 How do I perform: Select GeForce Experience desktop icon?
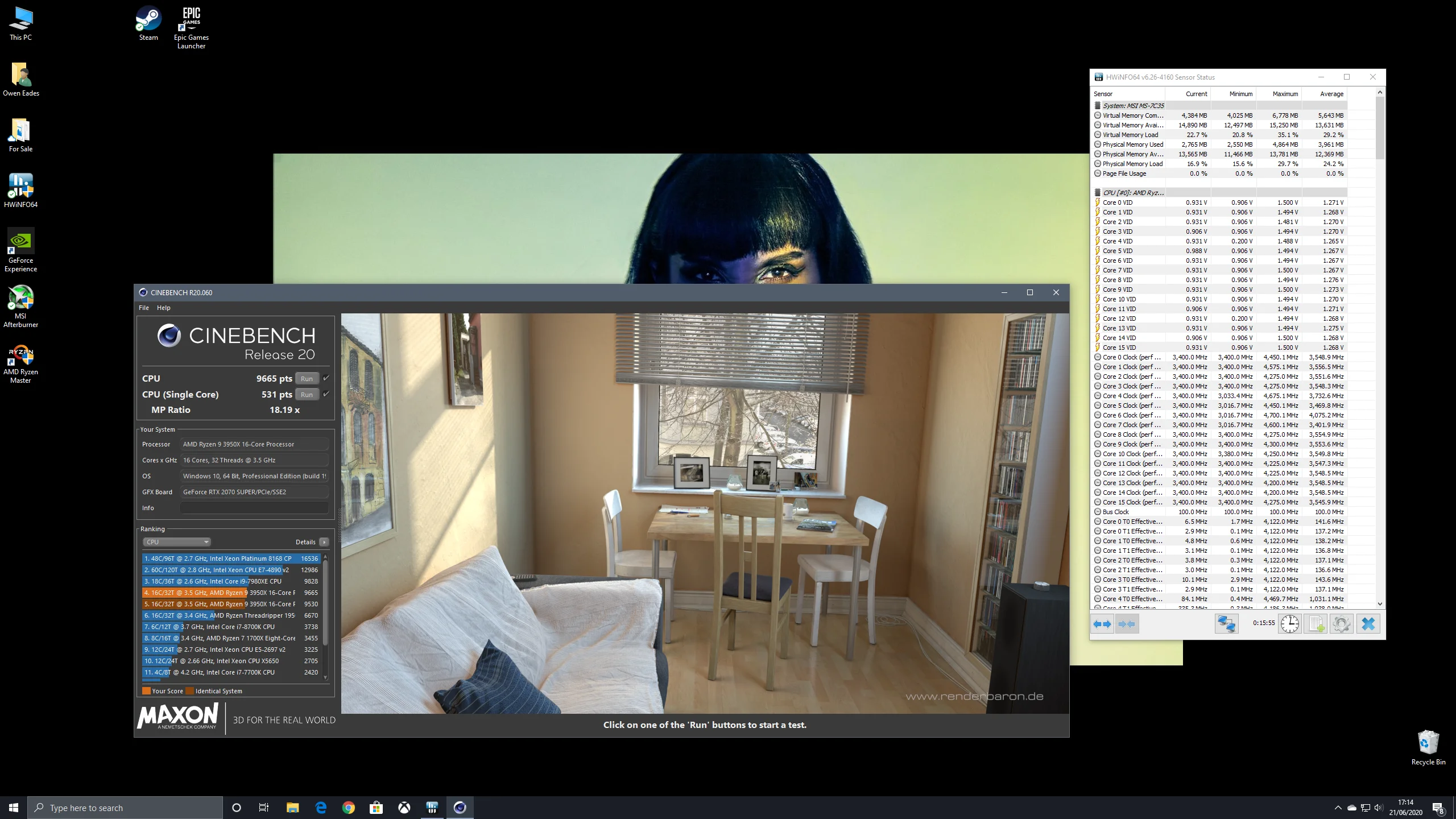point(21,250)
